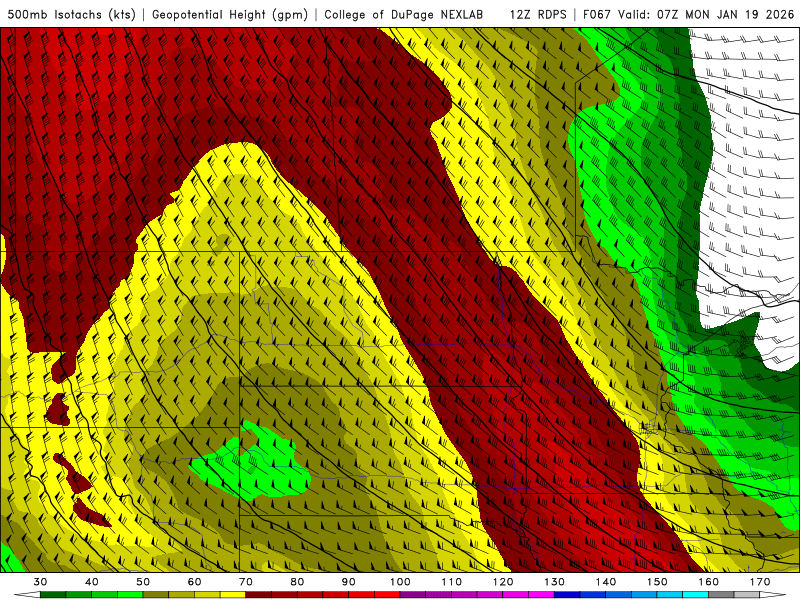Click the bright red legend swatch left of 100

click(387, 595)
